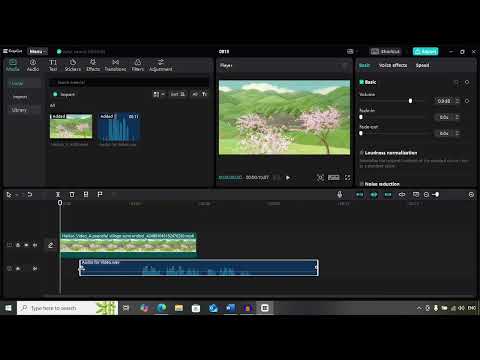Toggle main track magnet
This screenshot has width=480, height=360.
point(360,194)
